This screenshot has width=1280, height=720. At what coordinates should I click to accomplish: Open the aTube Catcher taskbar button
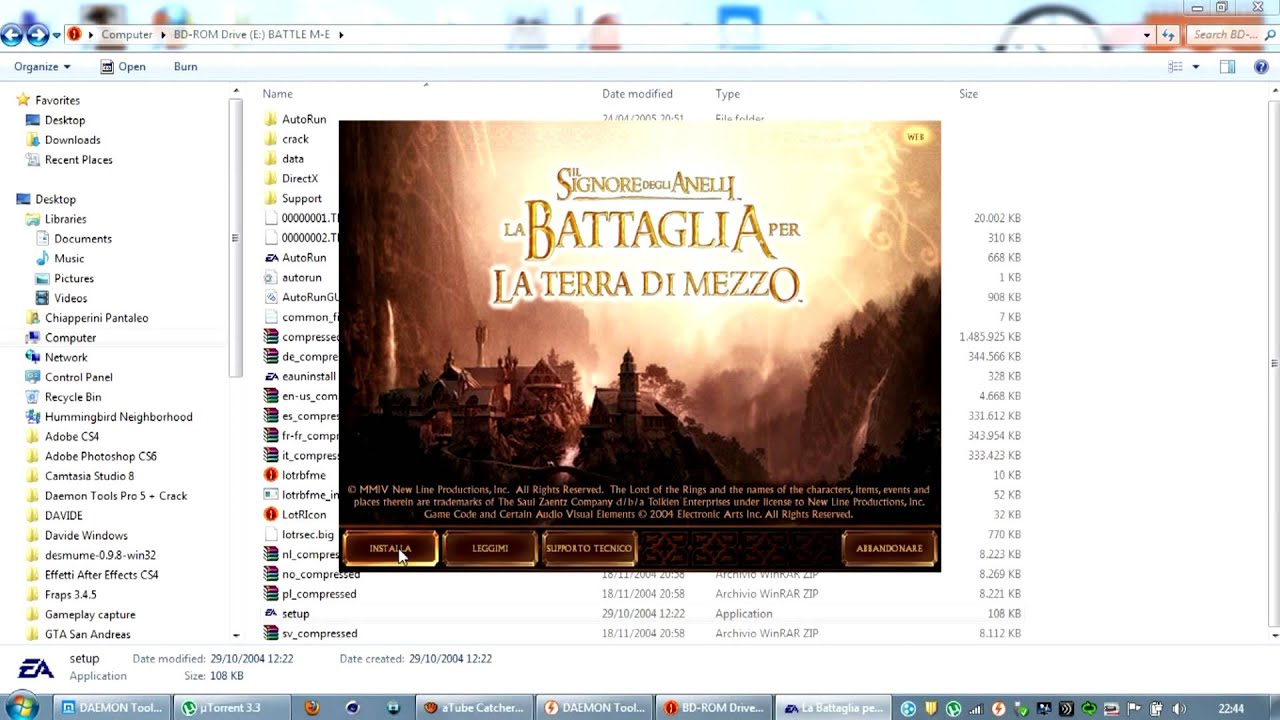pyautogui.click(x=474, y=708)
